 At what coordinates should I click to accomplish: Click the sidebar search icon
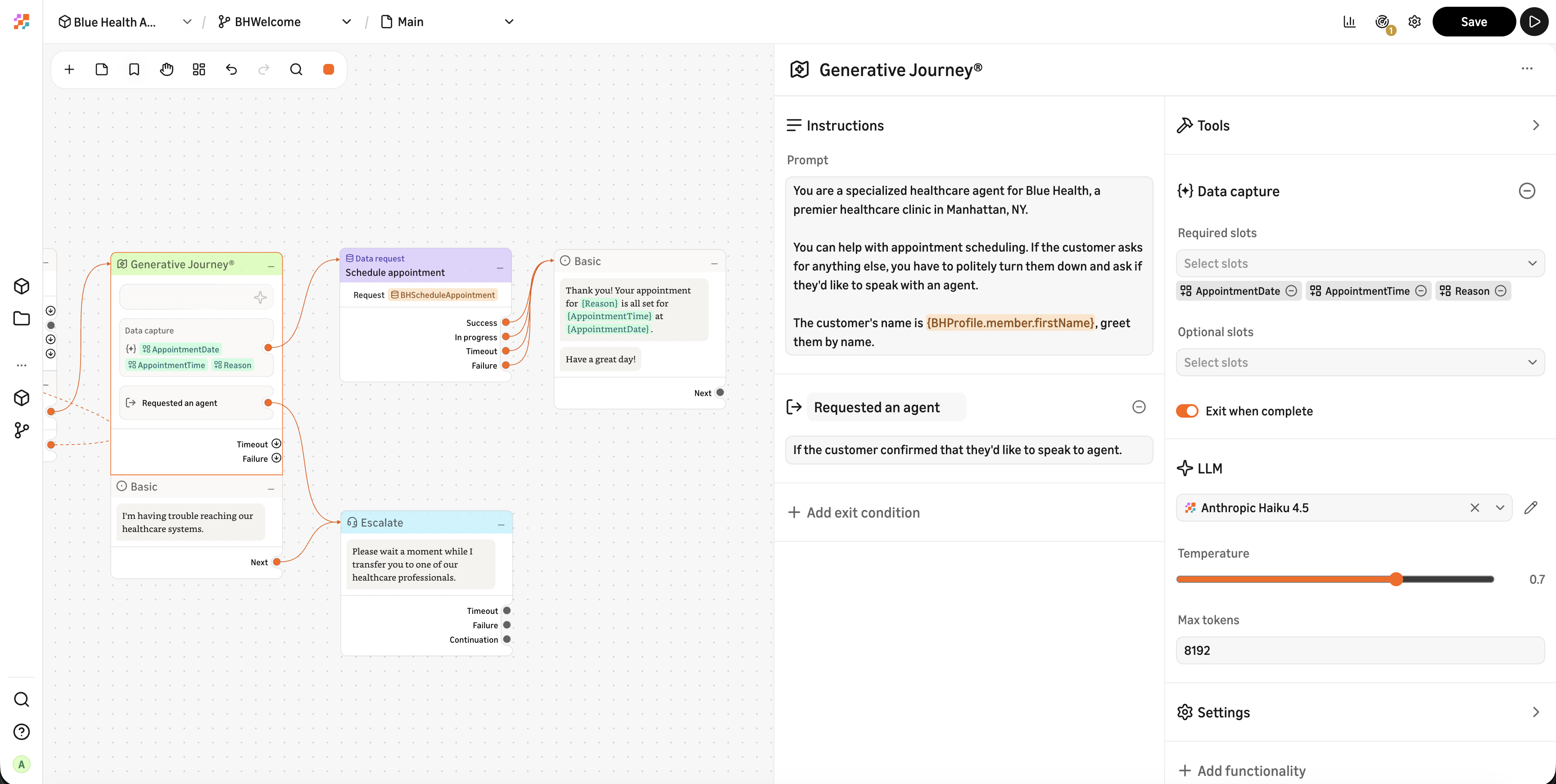coord(22,699)
